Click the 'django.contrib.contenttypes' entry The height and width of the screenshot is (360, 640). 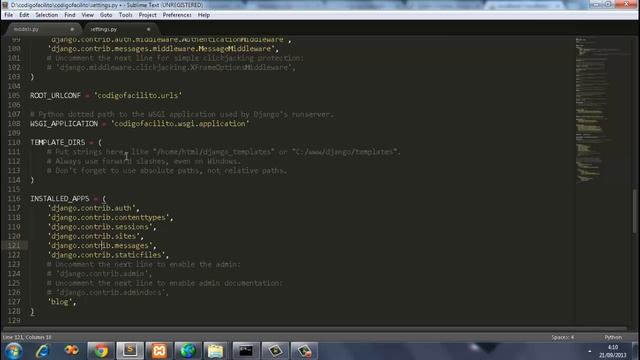pyautogui.click(x=110, y=218)
